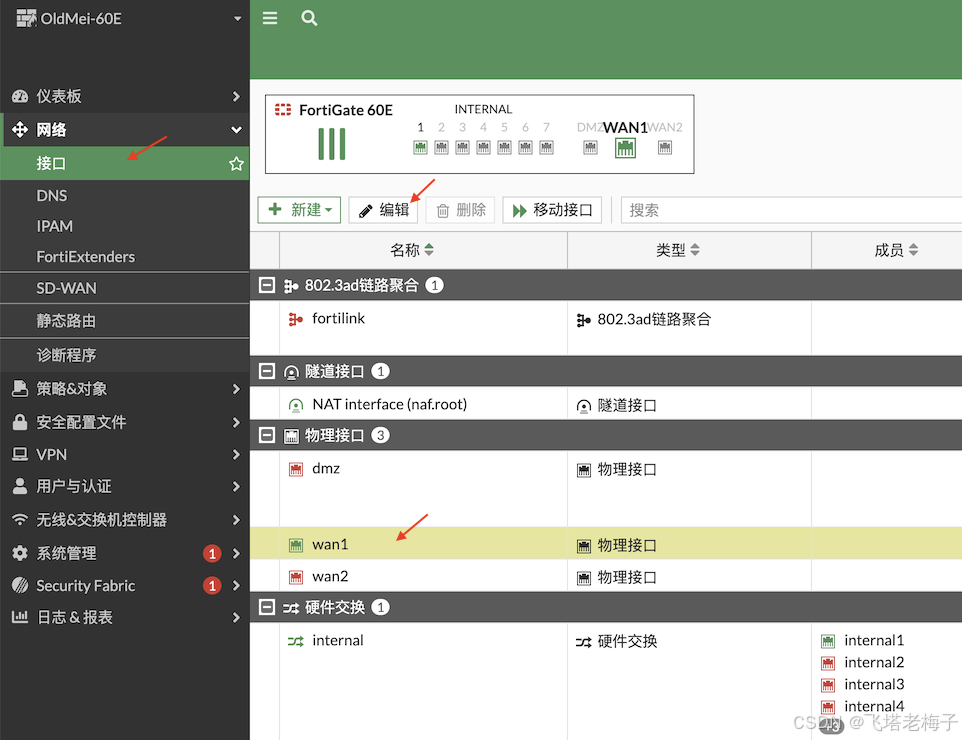Click the 编辑 button
Screen dimensions: 962x740
click(383, 210)
